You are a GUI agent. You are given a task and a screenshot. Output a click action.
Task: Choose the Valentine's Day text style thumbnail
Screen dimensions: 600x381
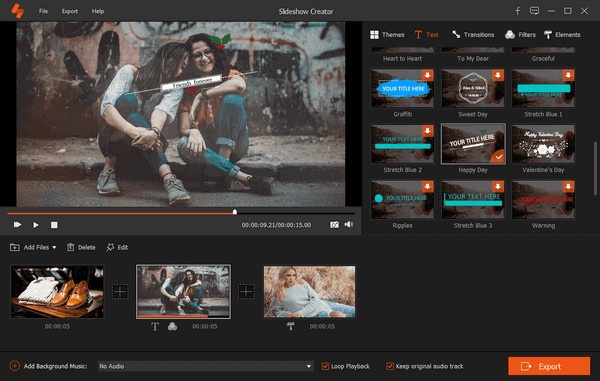(x=543, y=144)
